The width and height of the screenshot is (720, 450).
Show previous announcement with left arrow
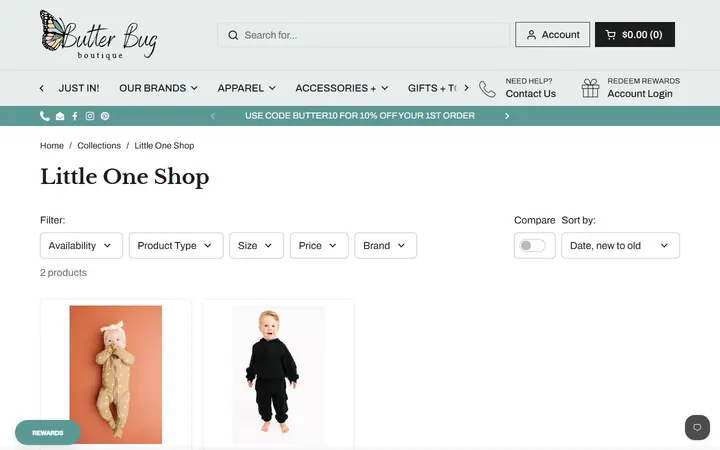[213, 116]
